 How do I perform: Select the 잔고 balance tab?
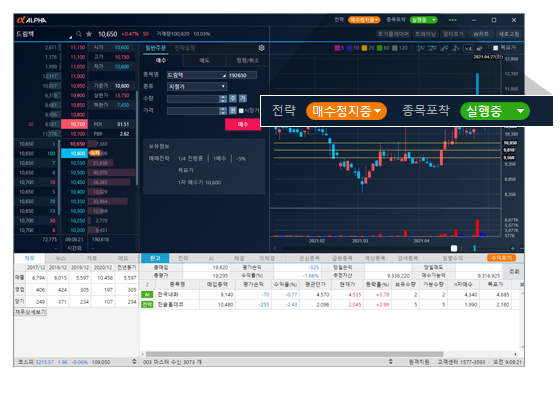point(155,258)
